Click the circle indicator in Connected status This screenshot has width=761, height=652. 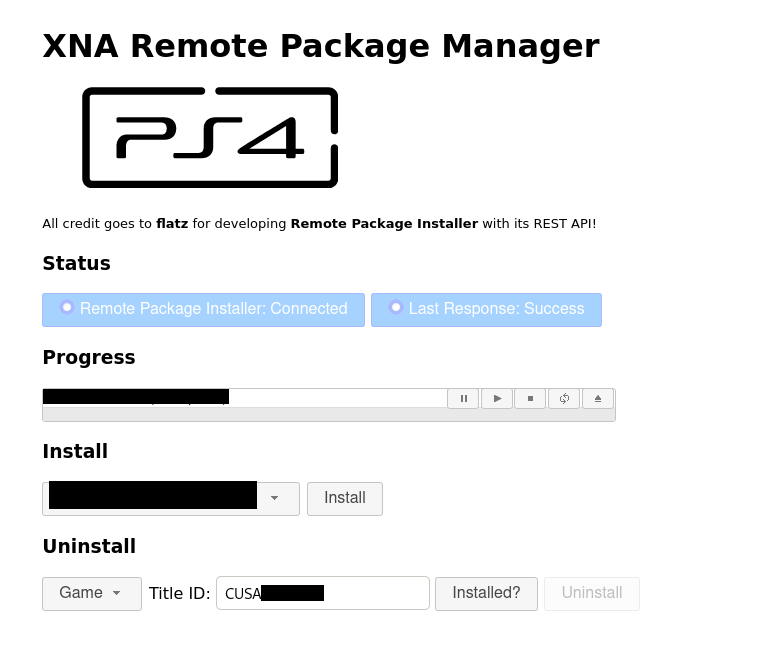pos(67,307)
